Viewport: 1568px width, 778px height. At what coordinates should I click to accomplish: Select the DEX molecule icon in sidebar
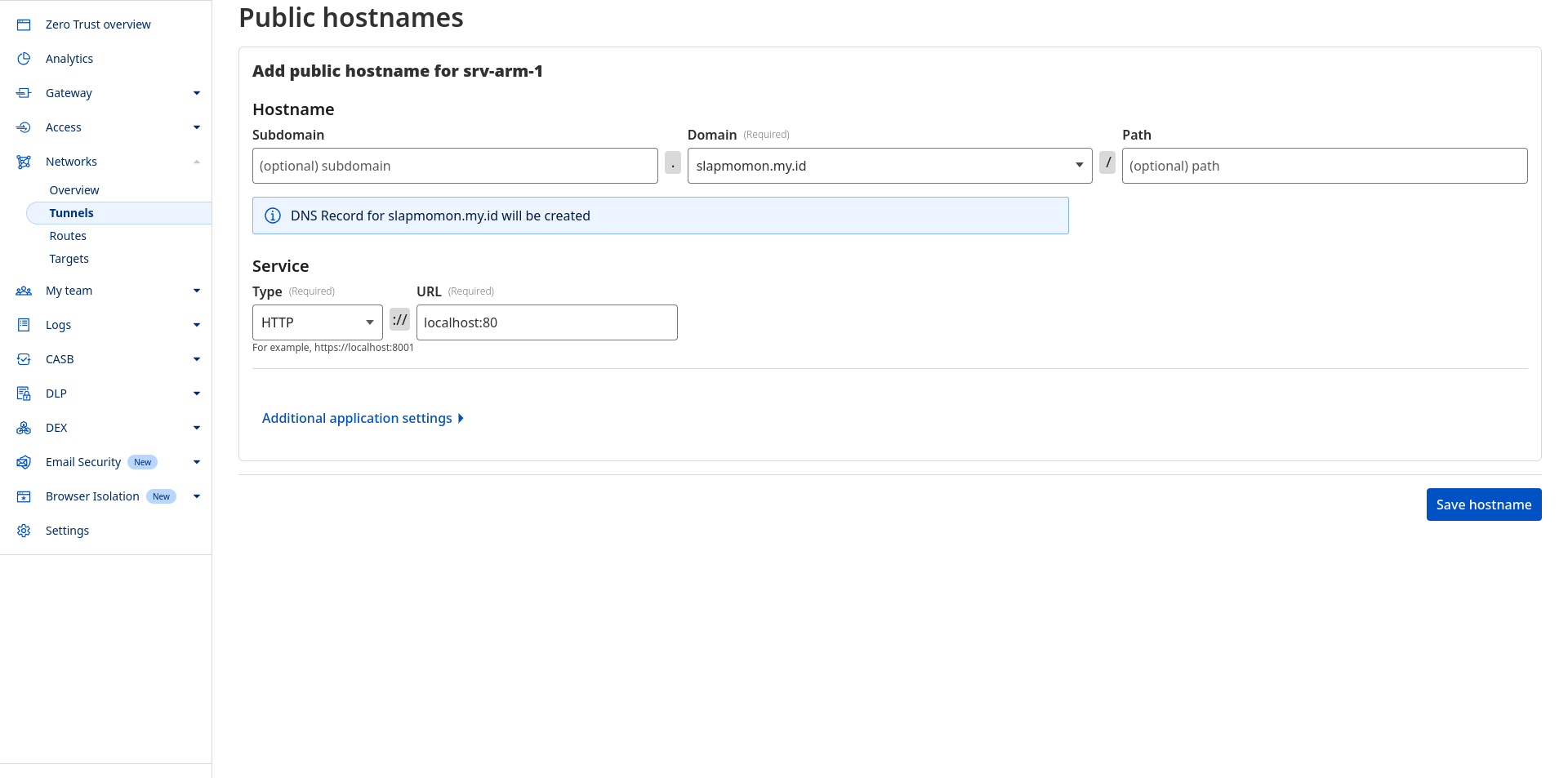[x=24, y=427]
